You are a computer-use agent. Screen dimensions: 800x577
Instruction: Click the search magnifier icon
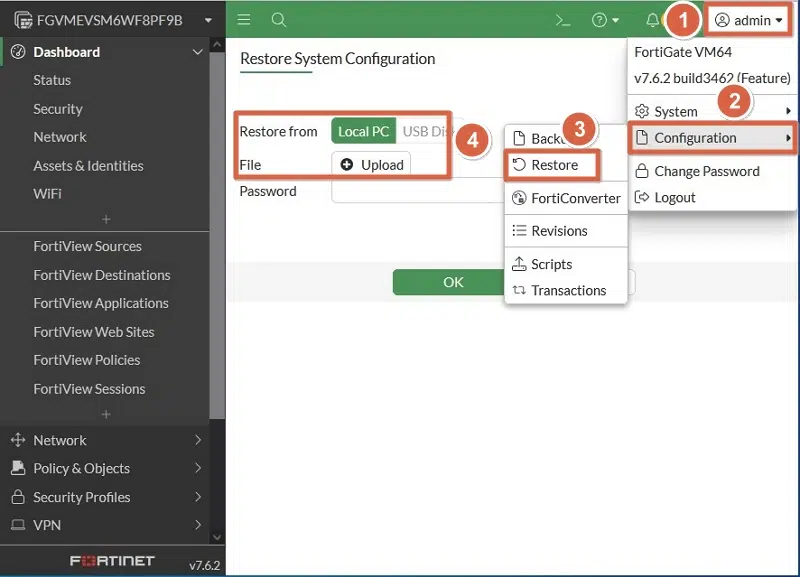click(x=279, y=20)
